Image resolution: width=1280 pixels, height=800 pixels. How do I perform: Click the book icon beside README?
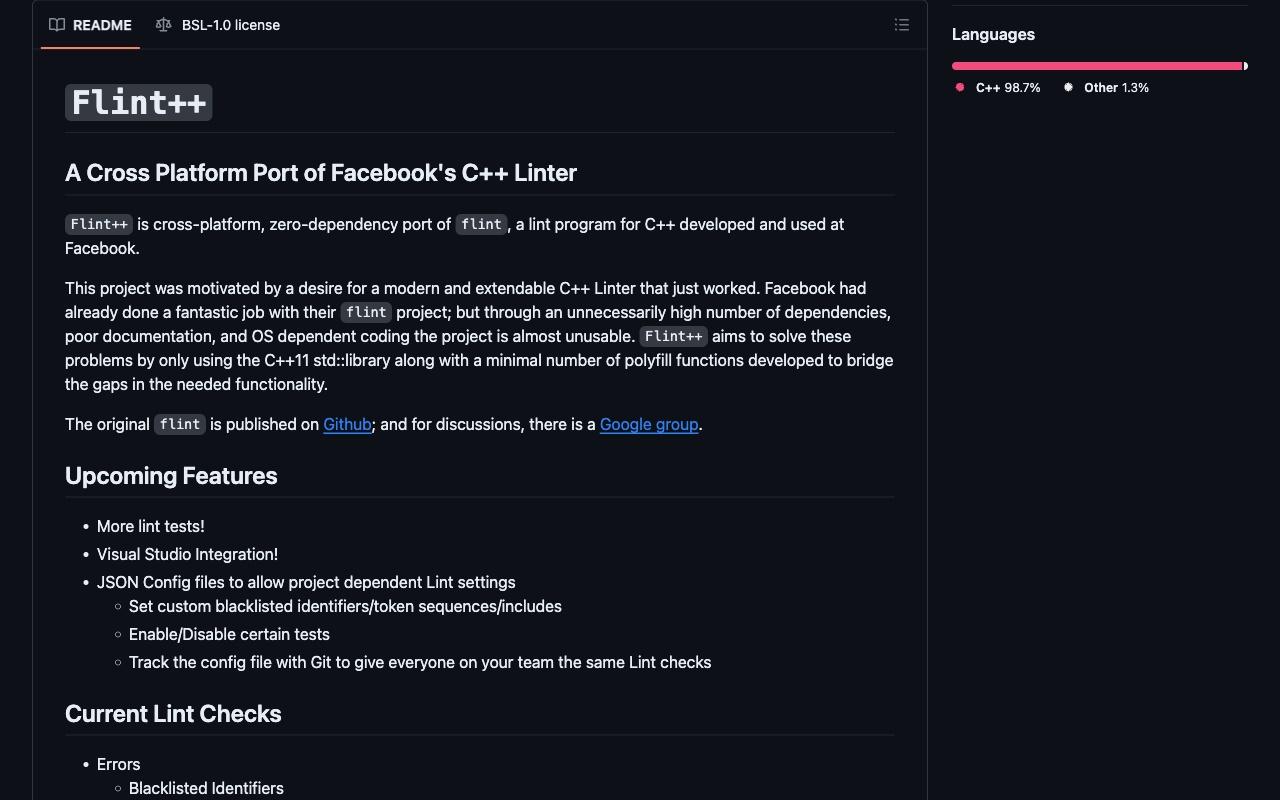57,25
